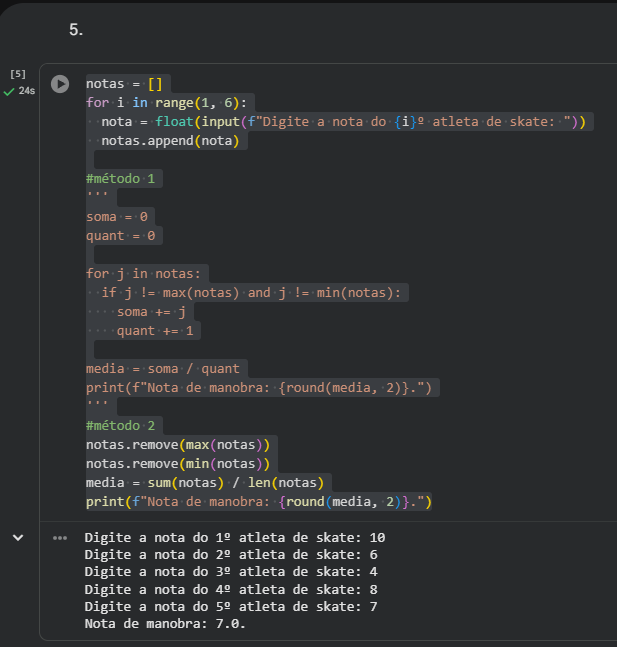617x647 pixels.
Task: Click the line 'notas.remove(max(notas))'
Action: [x=178, y=444]
